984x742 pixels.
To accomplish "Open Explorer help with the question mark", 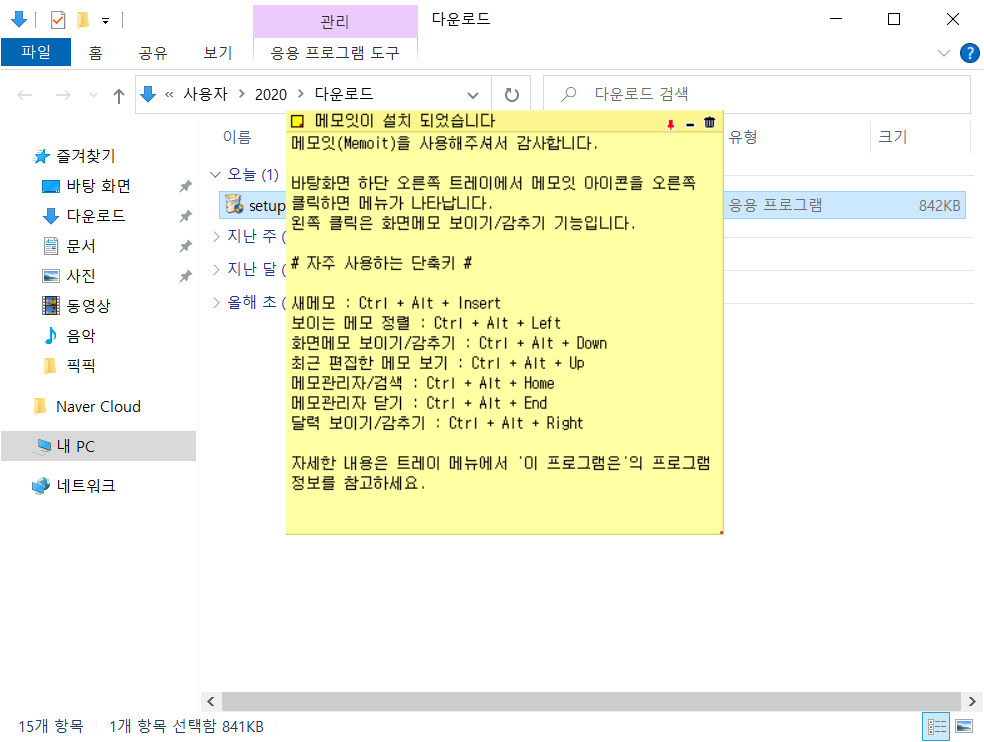I will point(970,53).
